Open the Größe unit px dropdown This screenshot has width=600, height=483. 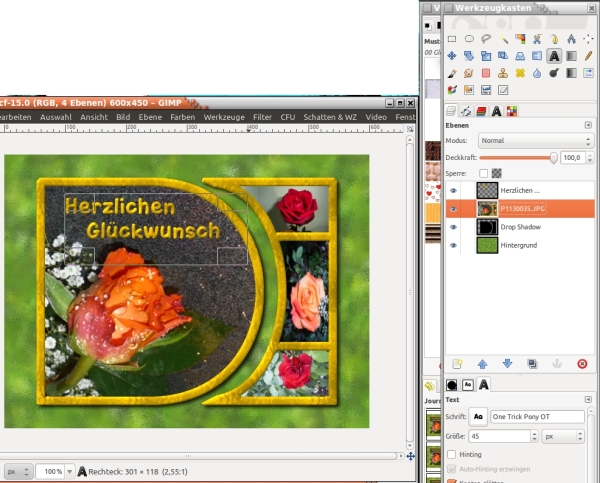pos(563,436)
